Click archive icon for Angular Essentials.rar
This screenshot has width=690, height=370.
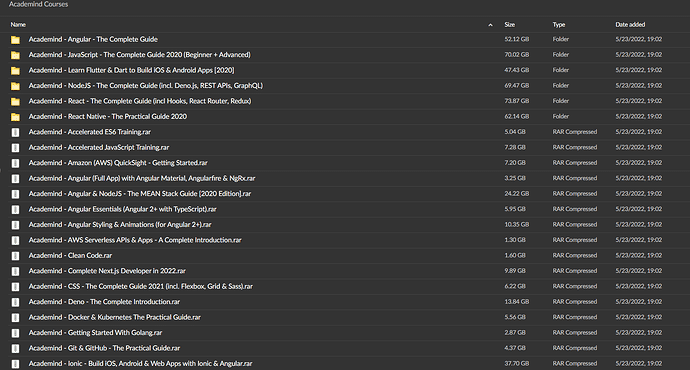(x=15, y=209)
